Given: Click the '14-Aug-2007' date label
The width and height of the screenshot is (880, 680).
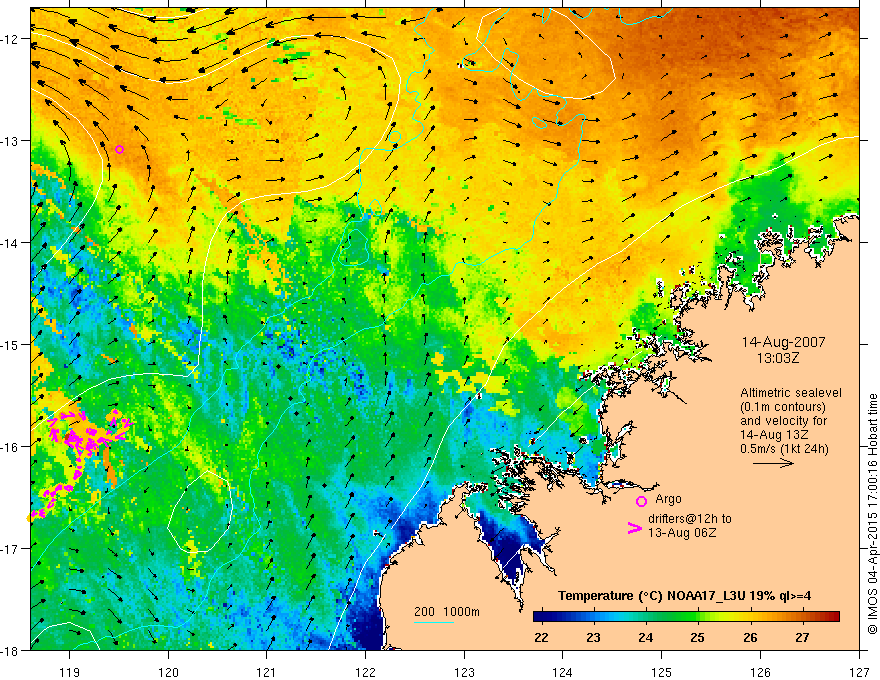Looking at the screenshot, I should [783, 342].
